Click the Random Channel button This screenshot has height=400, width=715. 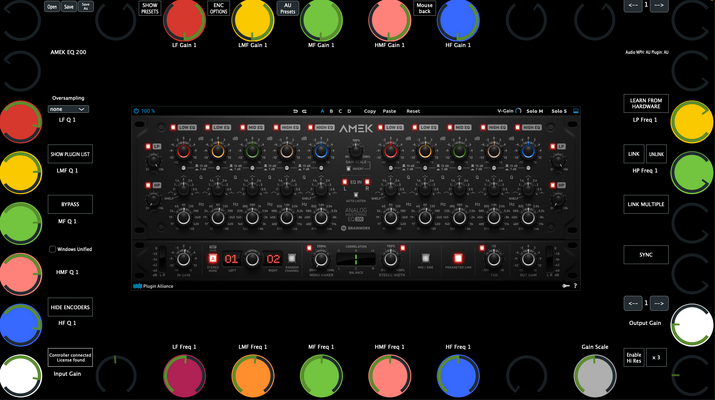(x=292, y=259)
